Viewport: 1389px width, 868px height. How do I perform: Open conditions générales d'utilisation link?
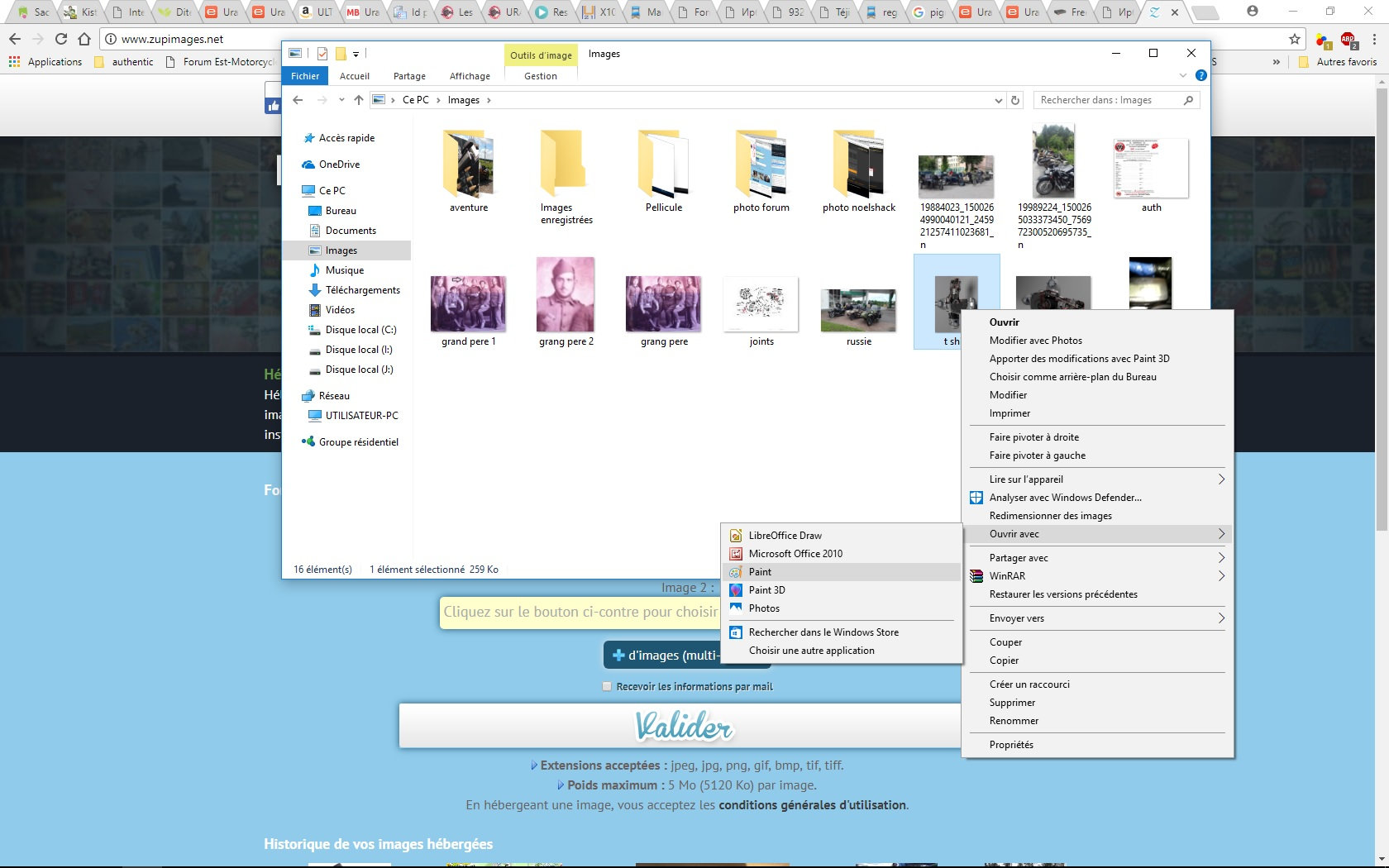coord(812,805)
